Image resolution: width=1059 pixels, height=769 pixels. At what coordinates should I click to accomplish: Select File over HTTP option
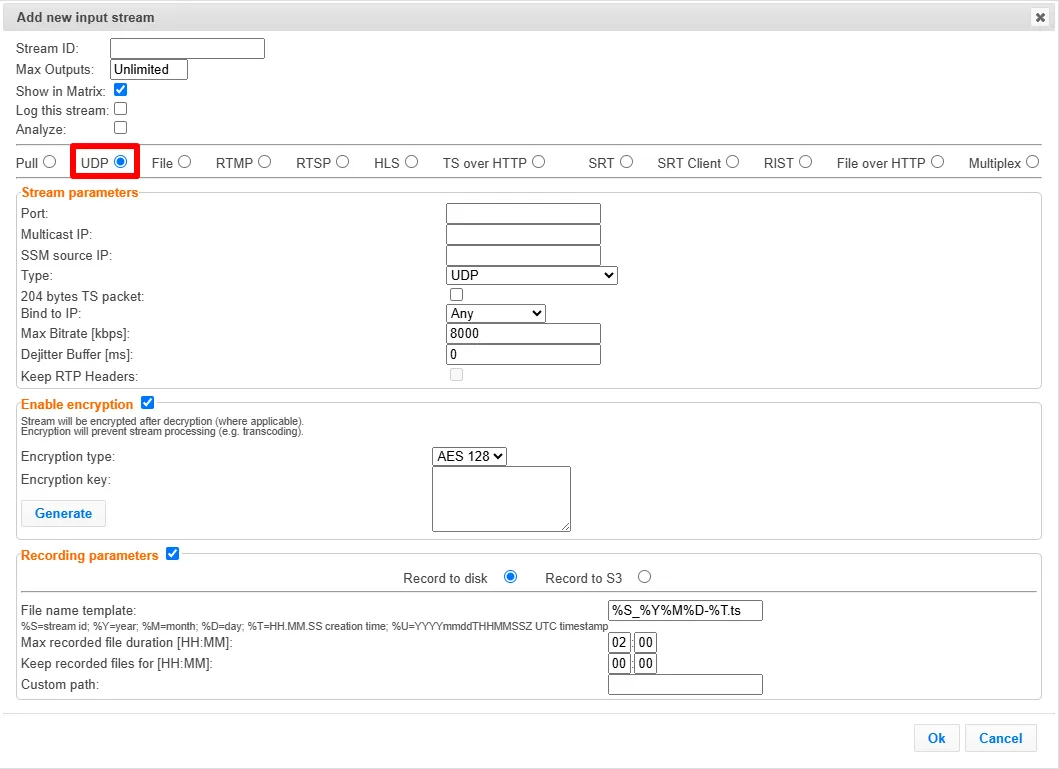[x=937, y=162]
